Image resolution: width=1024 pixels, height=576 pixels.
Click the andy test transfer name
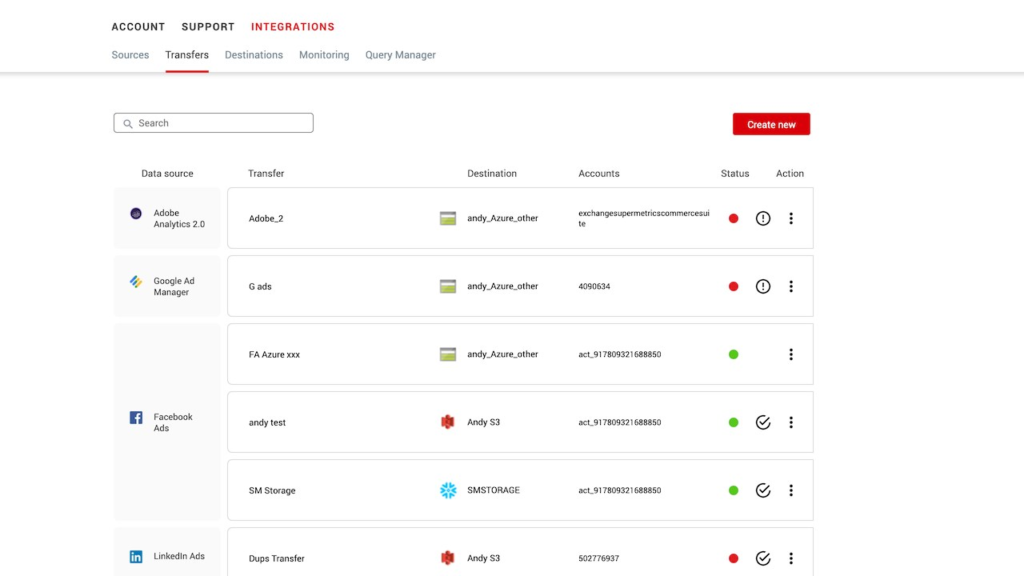click(x=267, y=423)
